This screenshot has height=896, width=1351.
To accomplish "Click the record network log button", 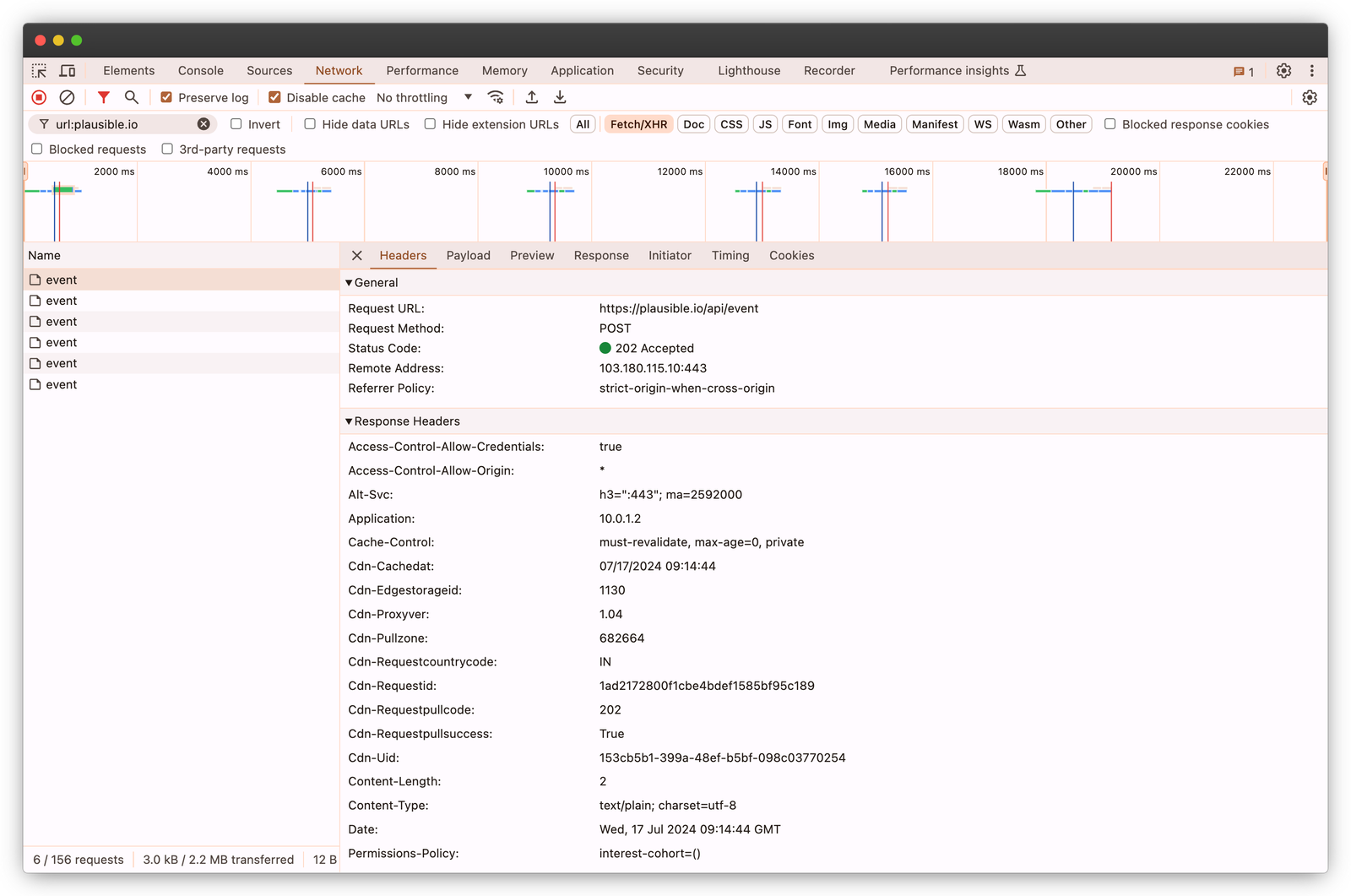I will tap(37, 97).
